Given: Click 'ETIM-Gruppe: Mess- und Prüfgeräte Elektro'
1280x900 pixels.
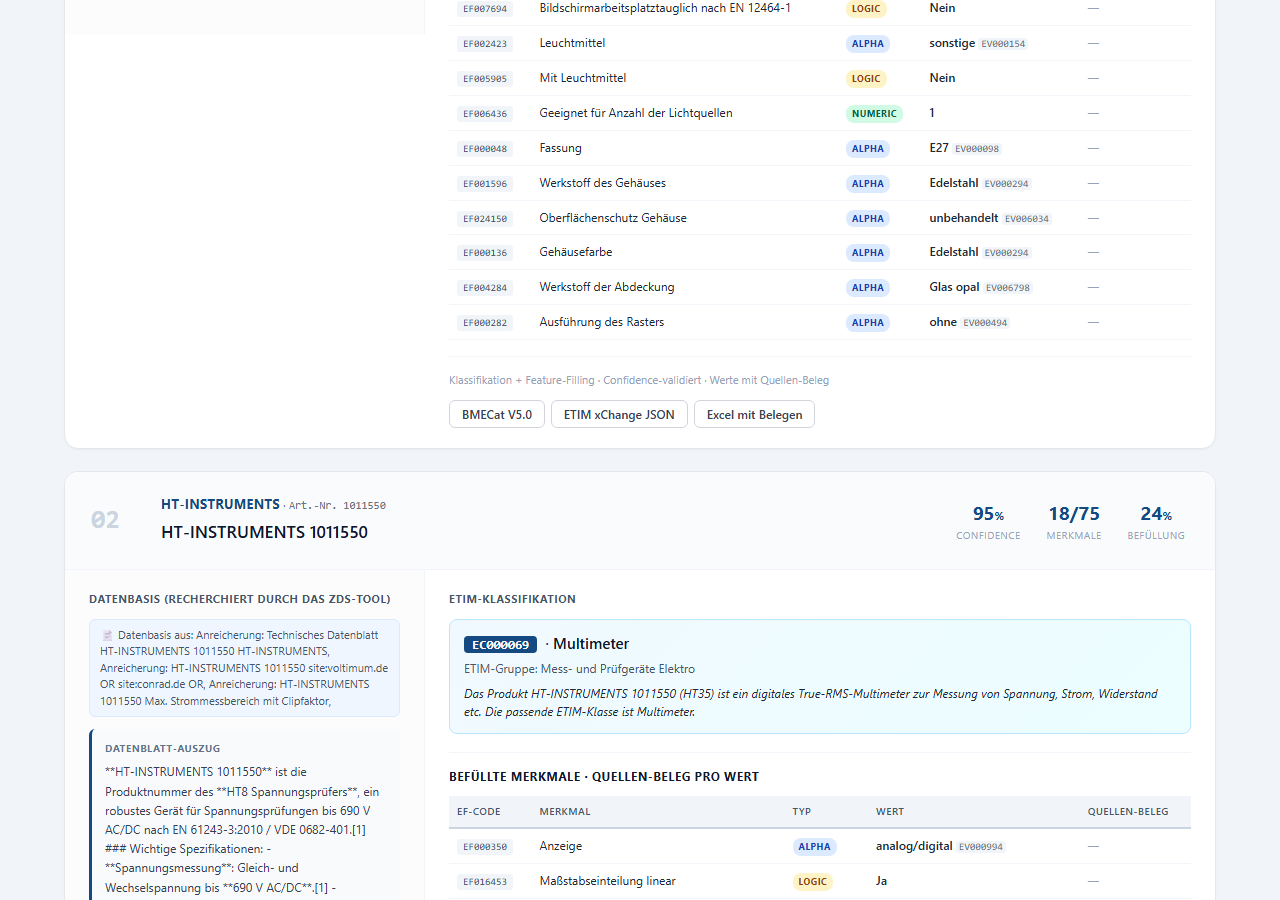Looking at the screenshot, I should (x=579, y=669).
